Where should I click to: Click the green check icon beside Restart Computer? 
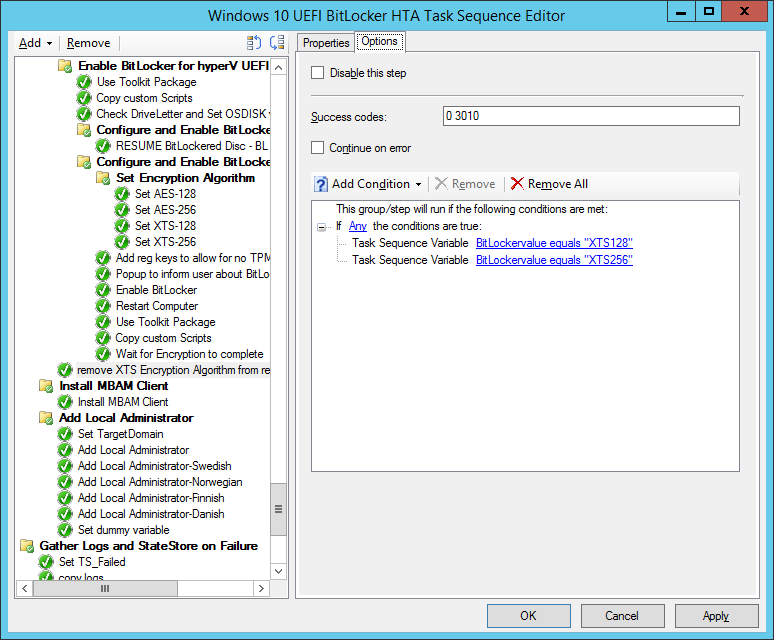[103, 306]
